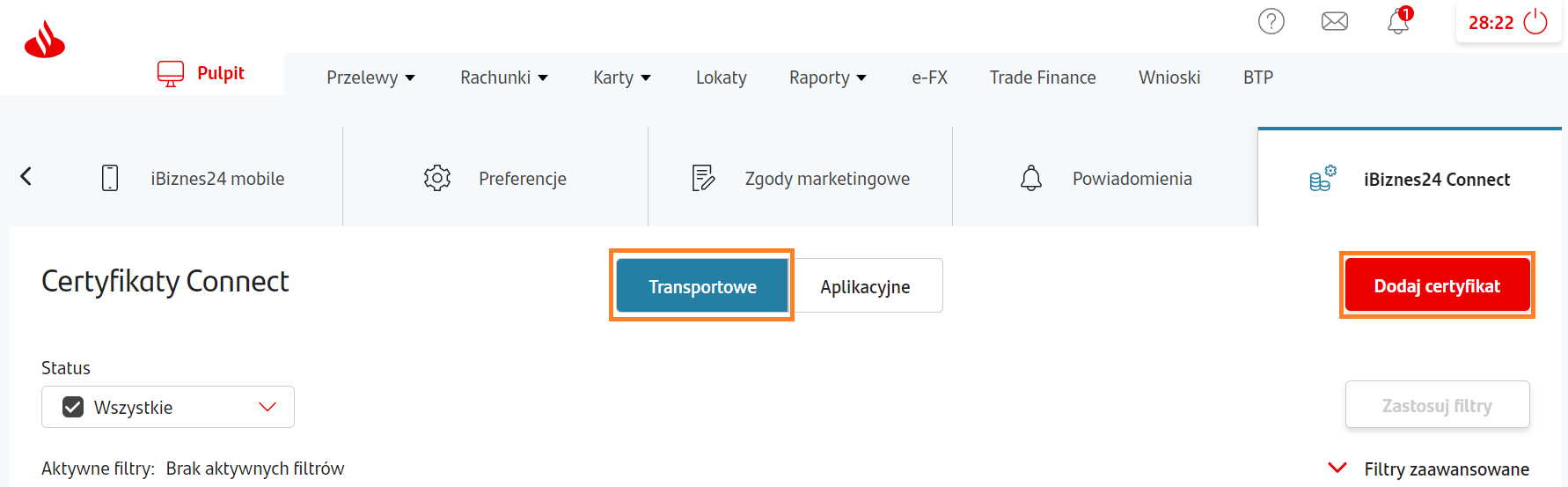The height and width of the screenshot is (487, 1568).
Task: Open the messages envelope icon
Action: [1334, 21]
